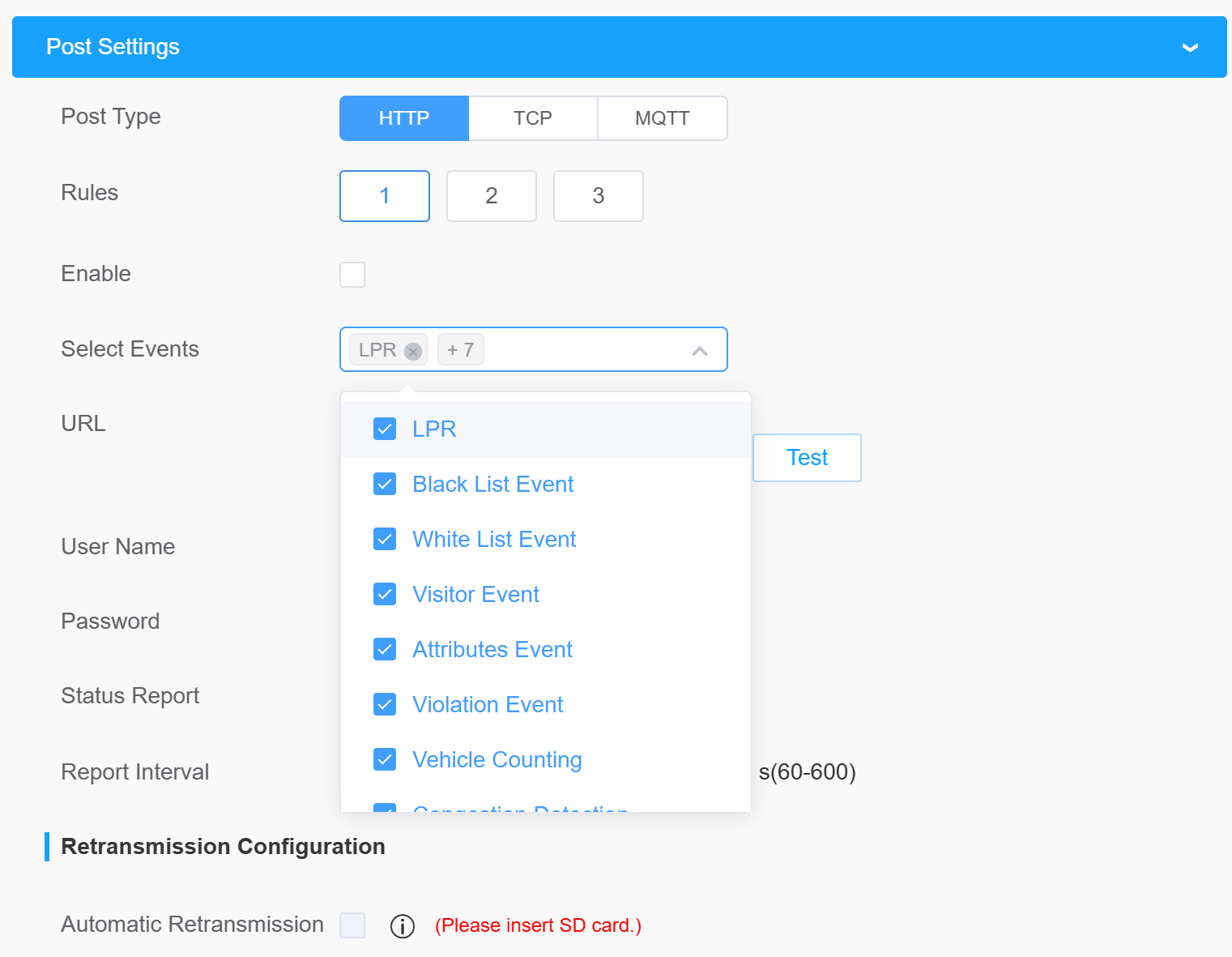Viewport: 1232px width, 957px height.
Task: Uncheck Violation Event
Action: (x=385, y=704)
